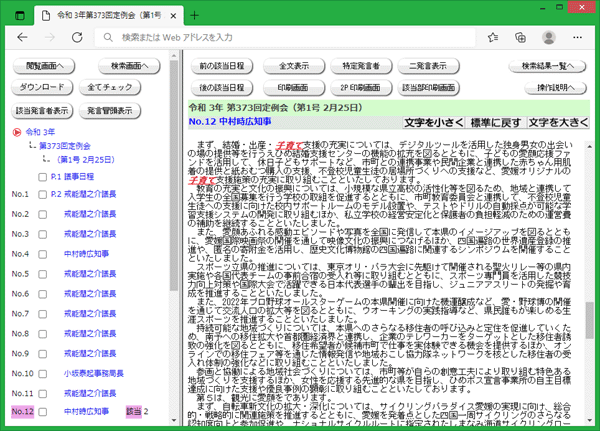The image size is (600, 431).
Task: Open the No.10 小坂泰起事務局長 link
Action: tap(94, 374)
